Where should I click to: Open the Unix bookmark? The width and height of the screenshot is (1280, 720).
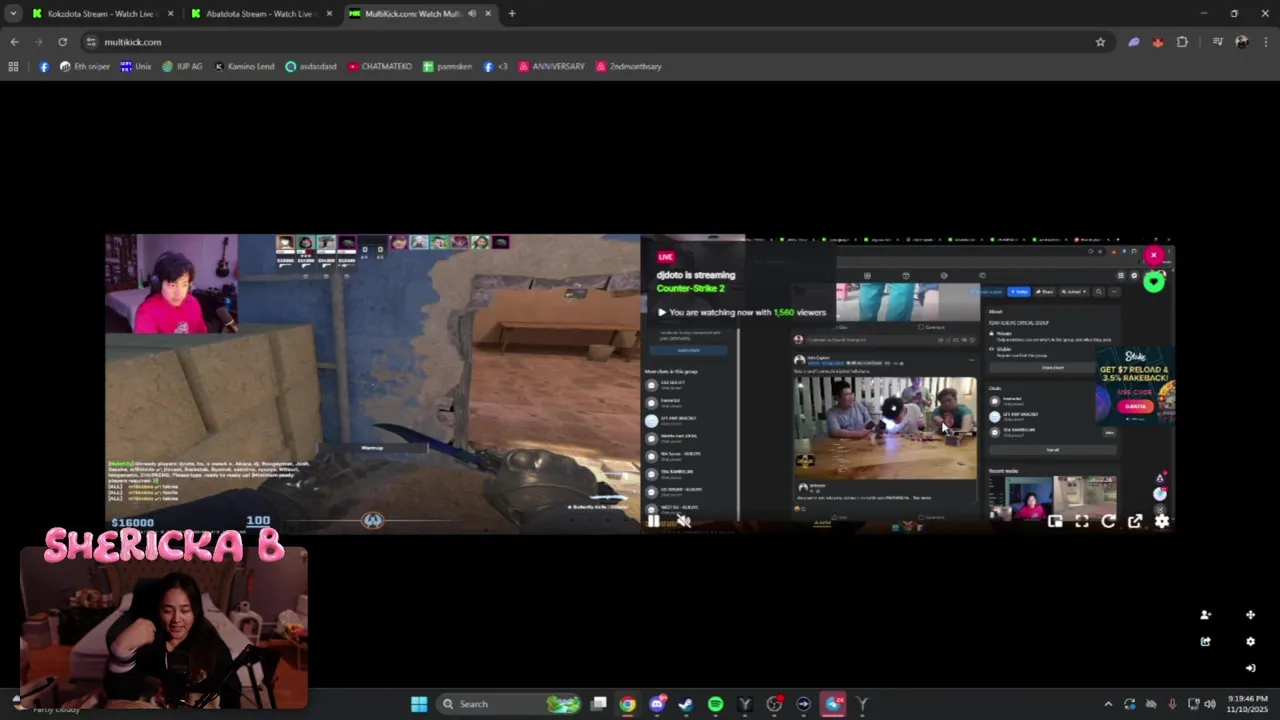(x=136, y=66)
